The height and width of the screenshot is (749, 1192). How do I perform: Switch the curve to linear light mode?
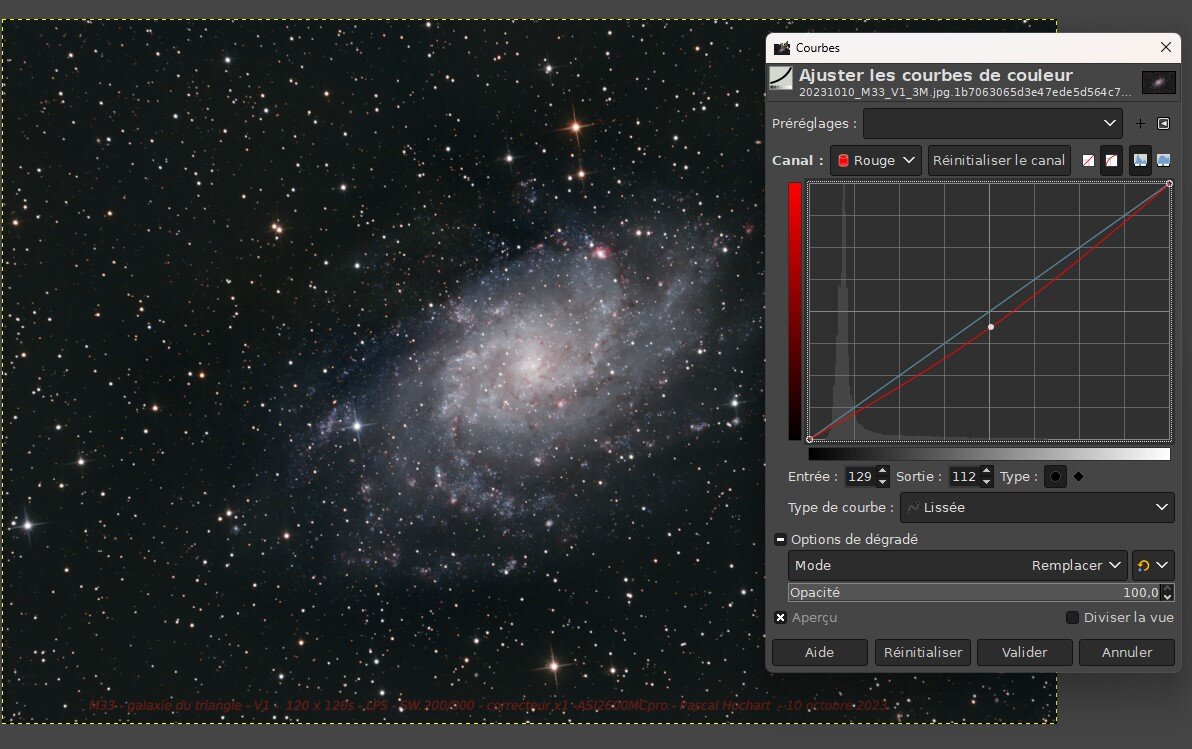pyautogui.click(x=1088, y=160)
